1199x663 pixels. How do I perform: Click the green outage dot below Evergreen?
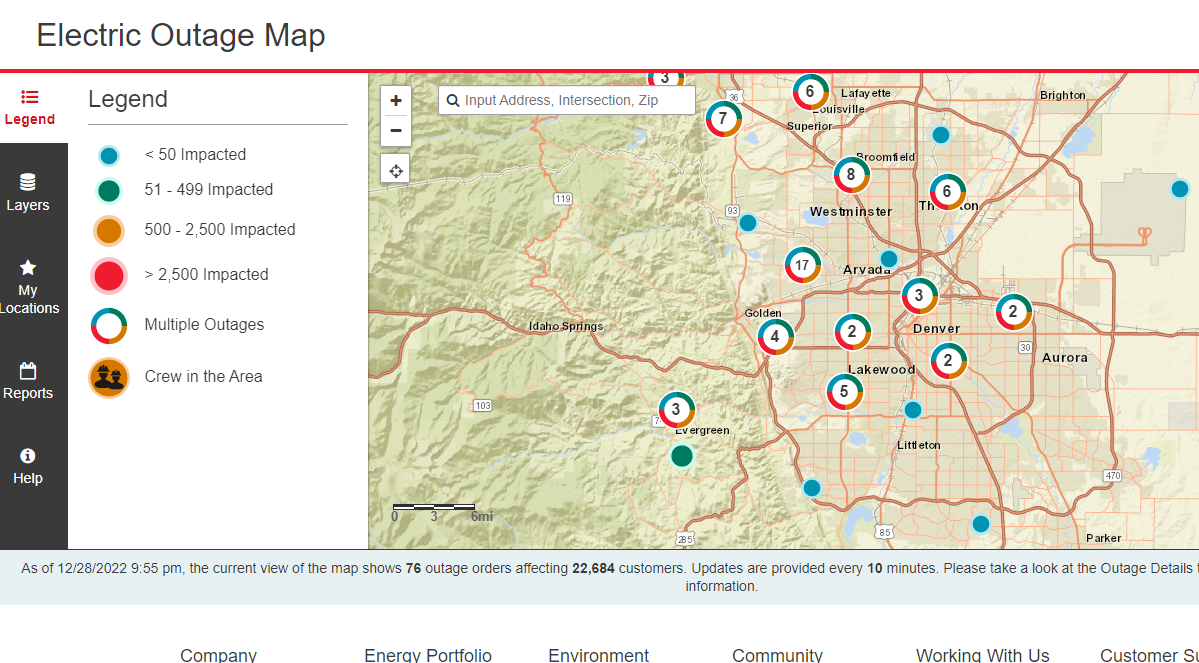682,455
